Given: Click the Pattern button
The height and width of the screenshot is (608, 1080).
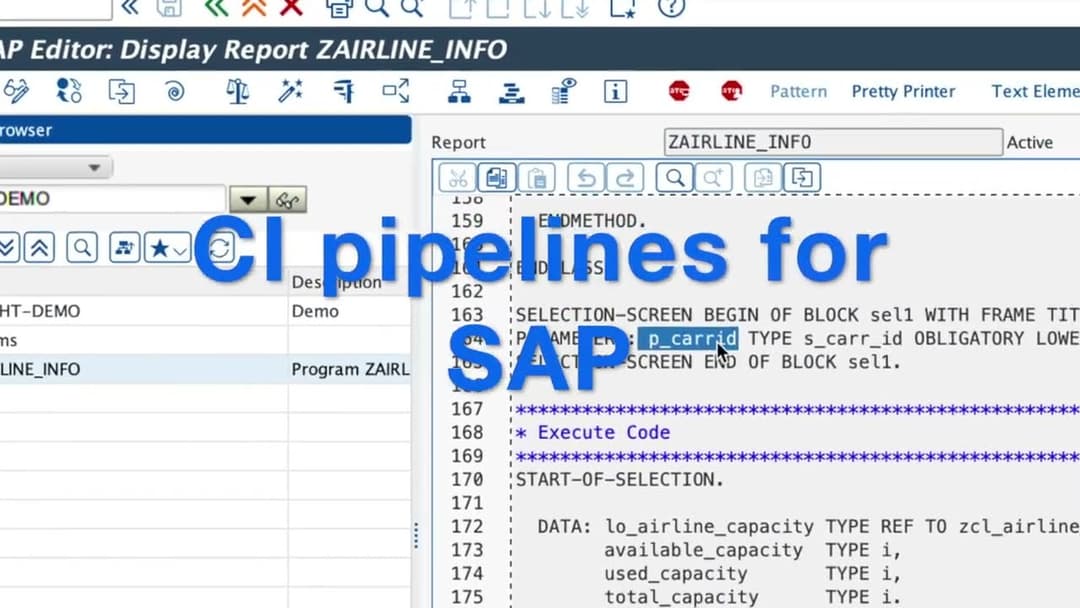Looking at the screenshot, I should [798, 91].
